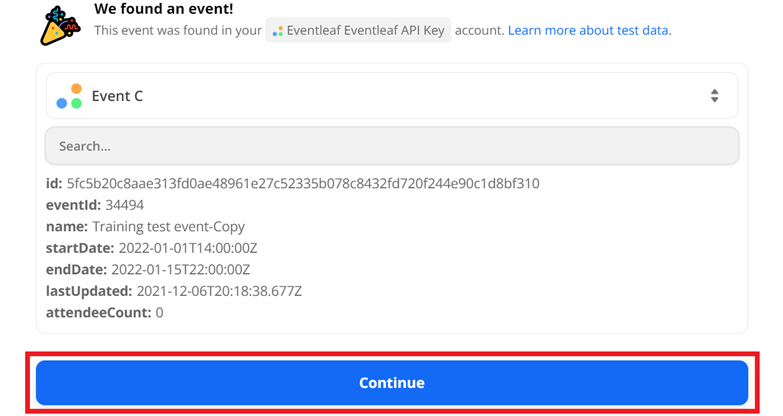Open Learn more about test data link
The width and height of the screenshot is (783, 416).
589,30
